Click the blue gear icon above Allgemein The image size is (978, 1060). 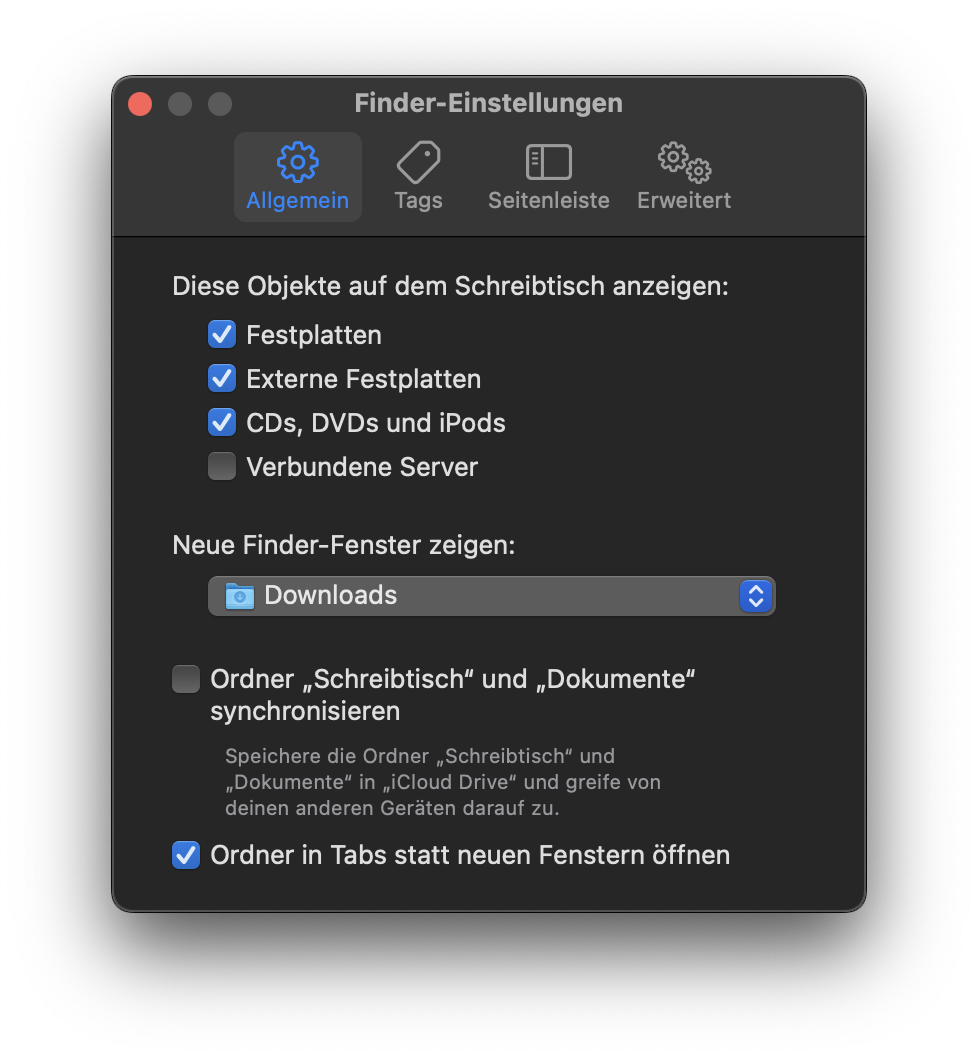(297, 161)
